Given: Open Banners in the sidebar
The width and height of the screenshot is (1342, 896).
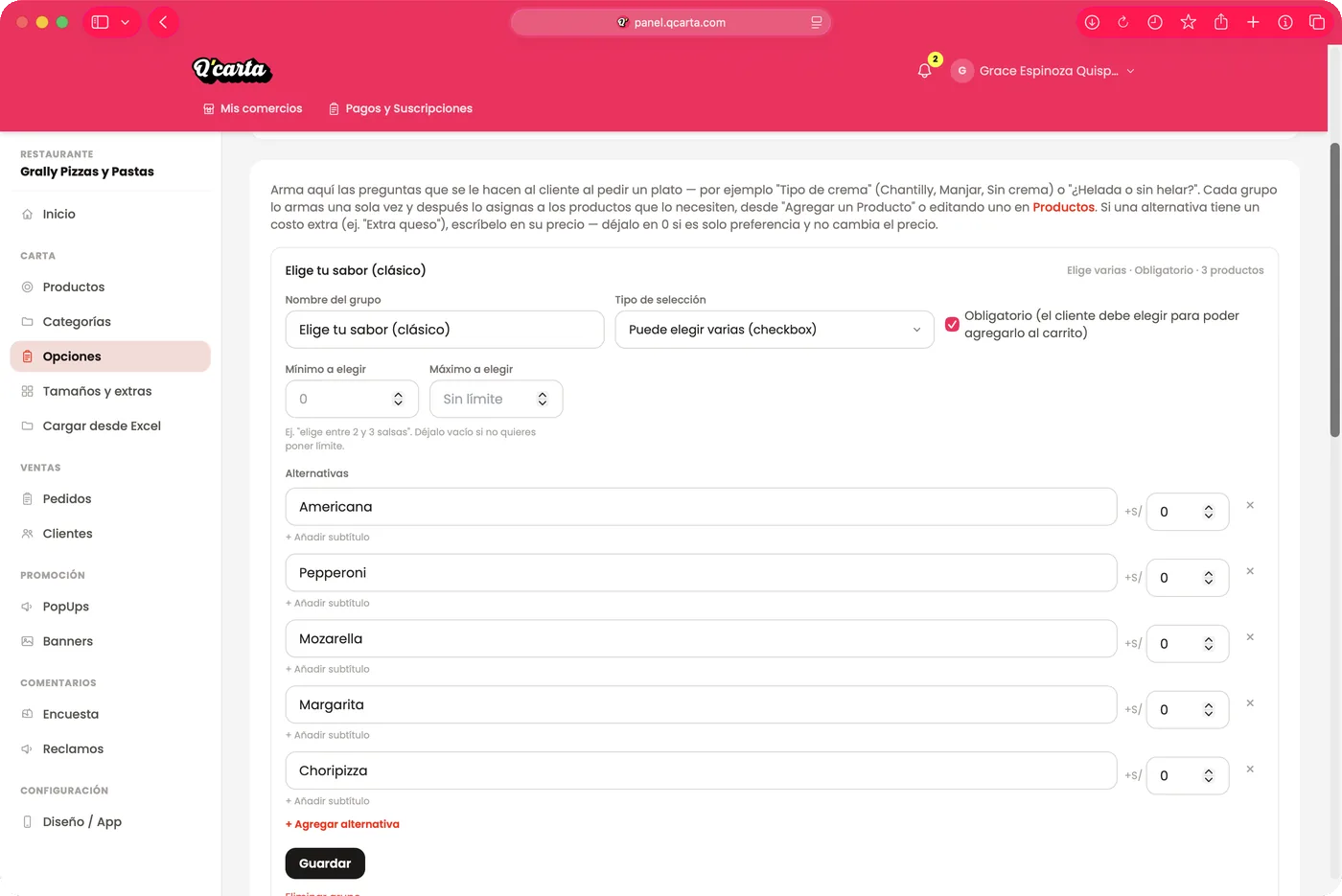Looking at the screenshot, I should click(110, 641).
